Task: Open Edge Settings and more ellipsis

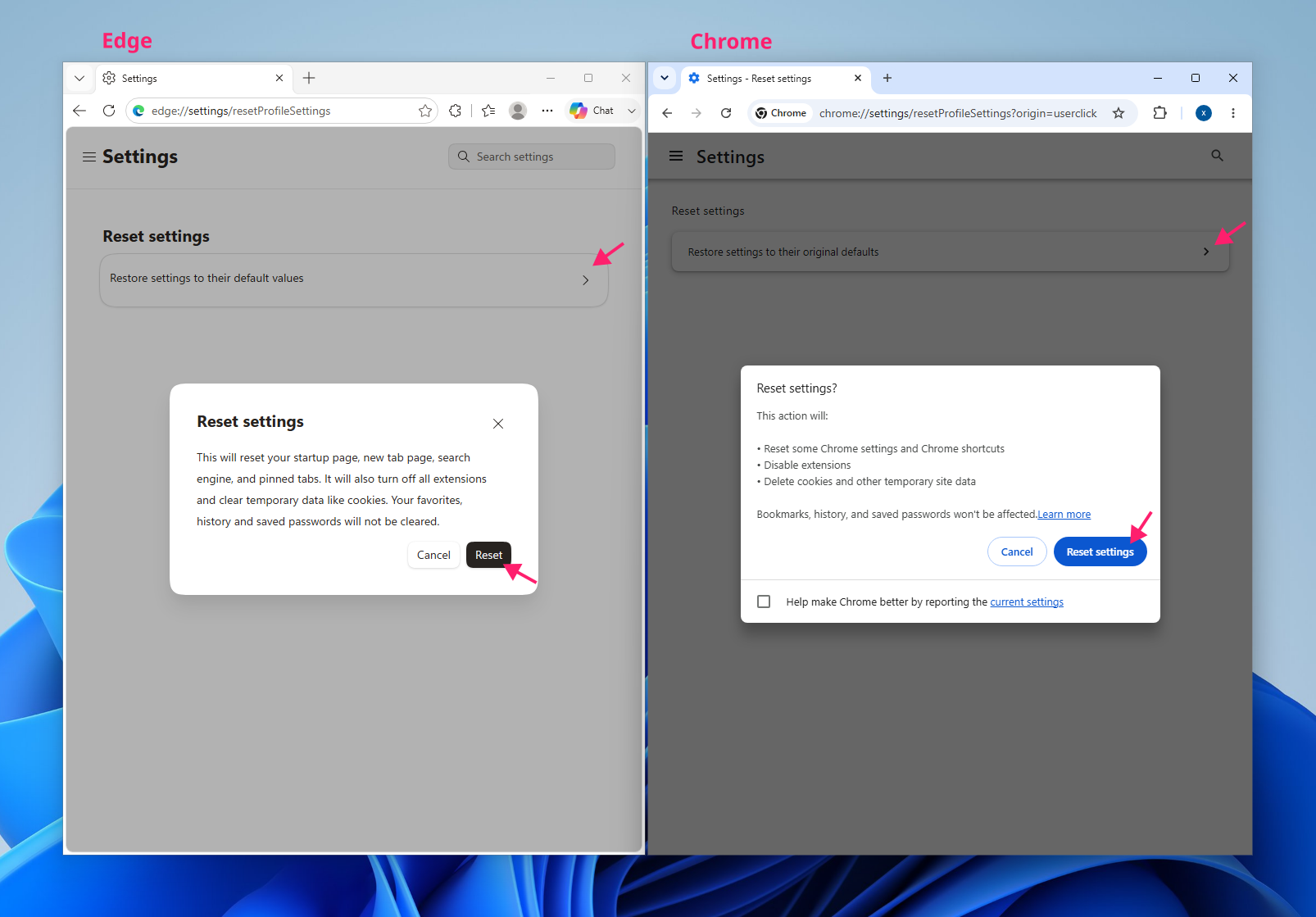Action: pyautogui.click(x=547, y=111)
